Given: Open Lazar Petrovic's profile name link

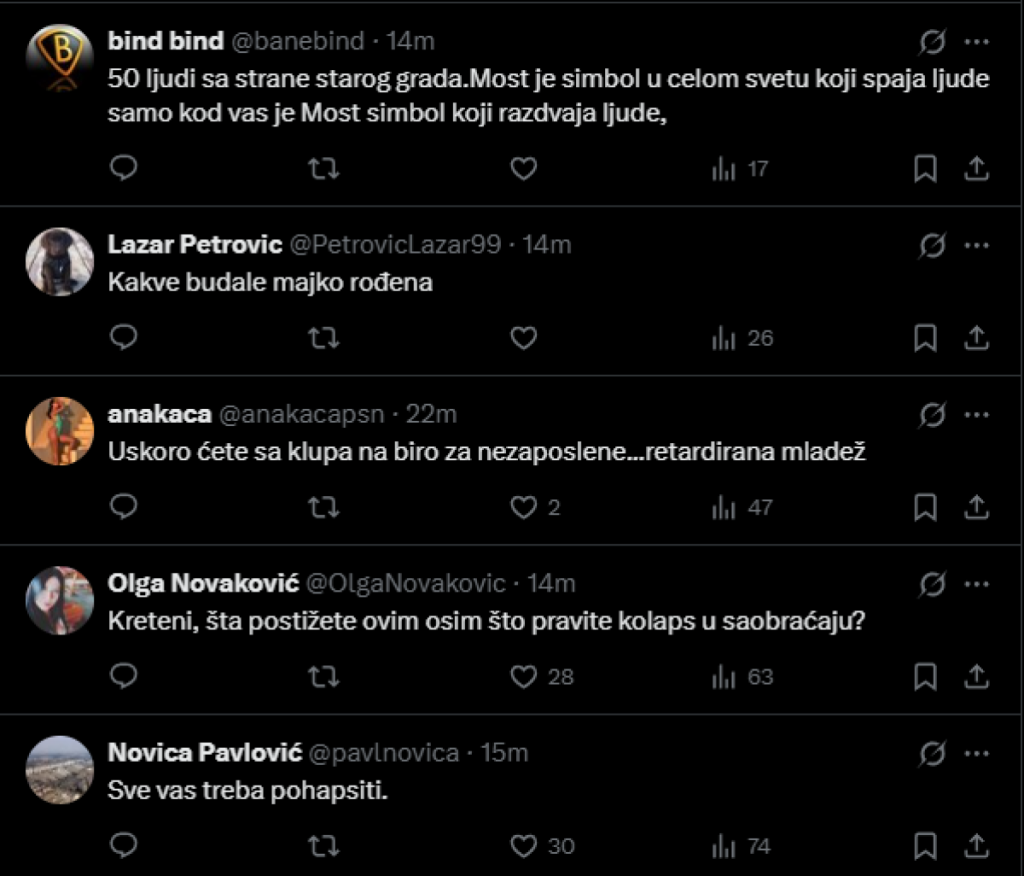Looking at the screenshot, I should (x=193, y=244).
